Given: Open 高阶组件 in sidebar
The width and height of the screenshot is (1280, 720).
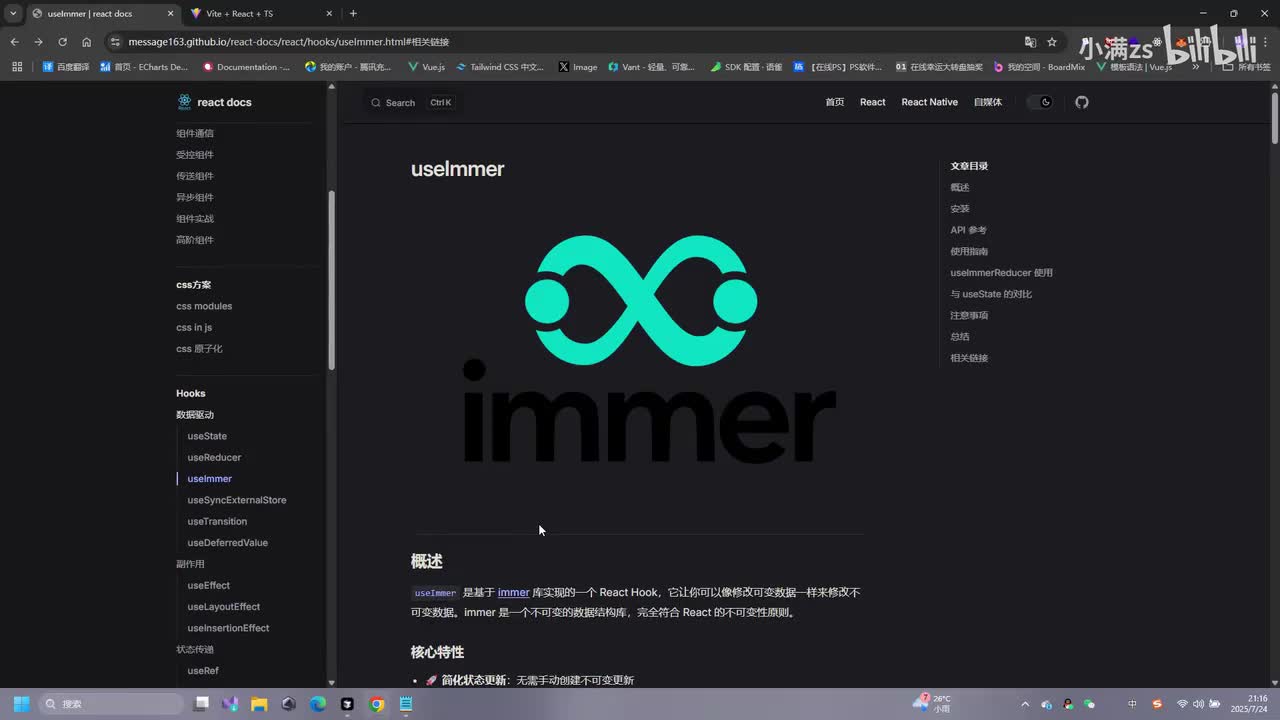Looking at the screenshot, I should coord(195,240).
